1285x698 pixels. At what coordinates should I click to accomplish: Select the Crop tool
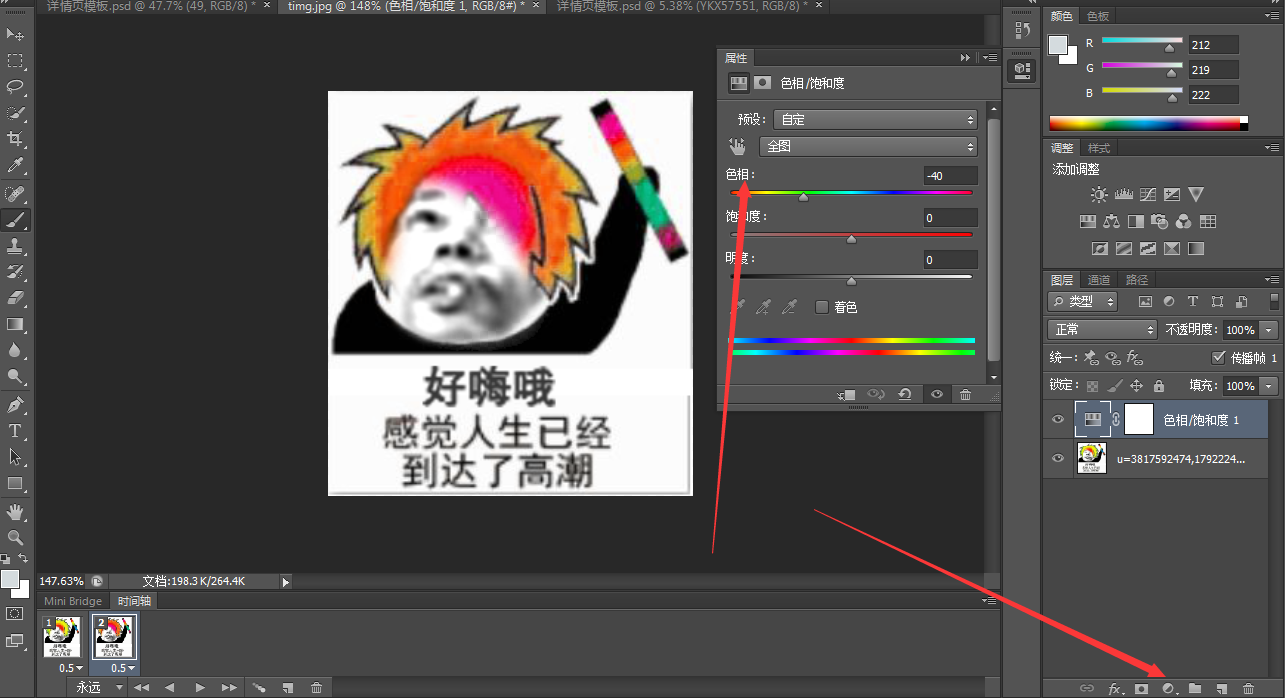[x=15, y=139]
